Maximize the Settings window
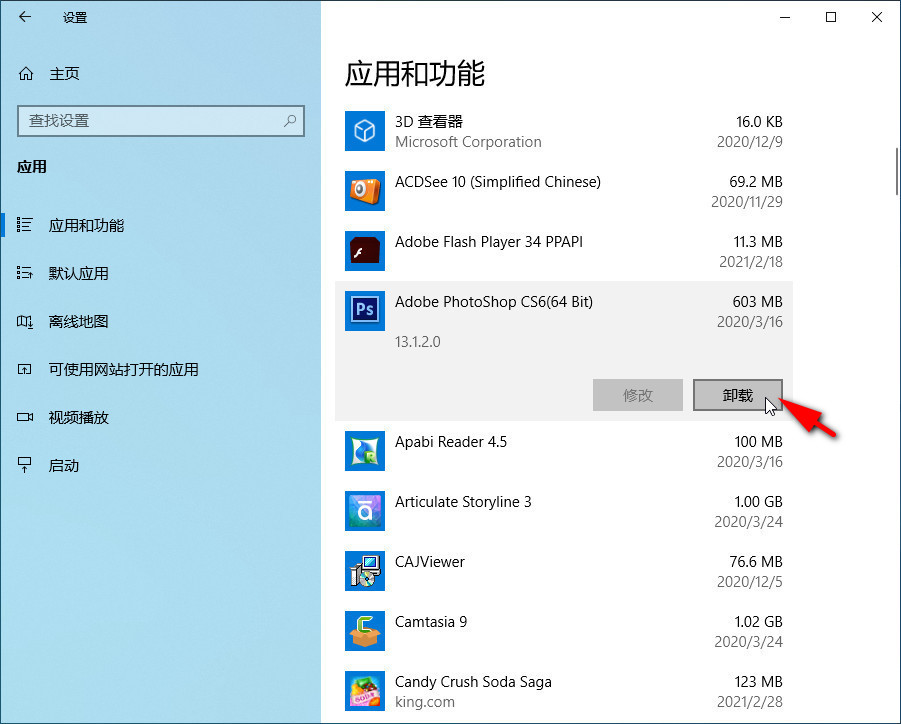The width and height of the screenshot is (901, 724). (831, 17)
